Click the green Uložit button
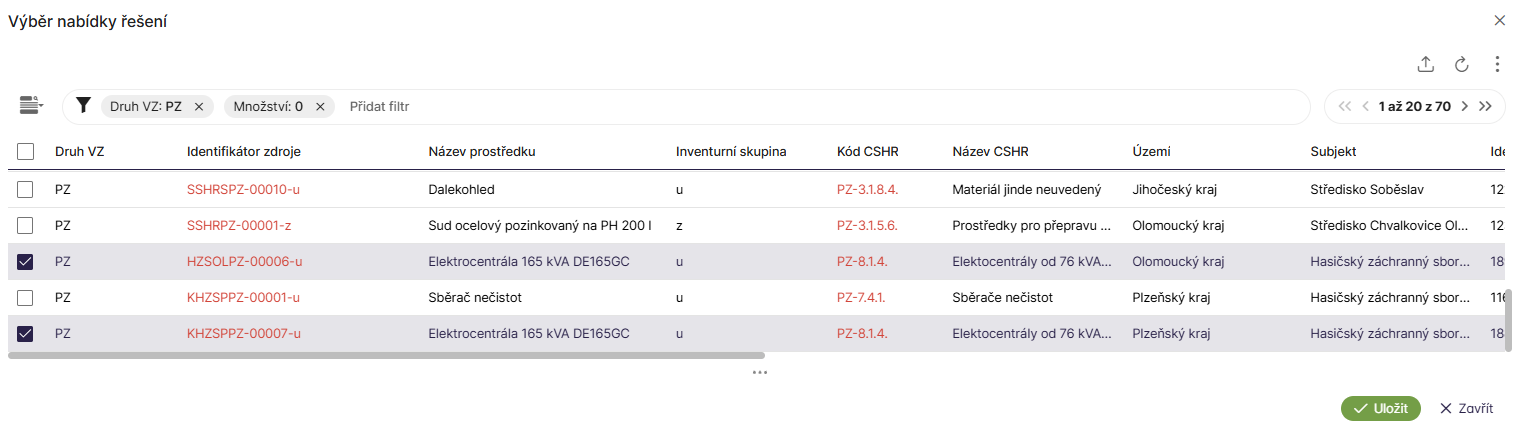1520x426 pixels. [x=1380, y=408]
